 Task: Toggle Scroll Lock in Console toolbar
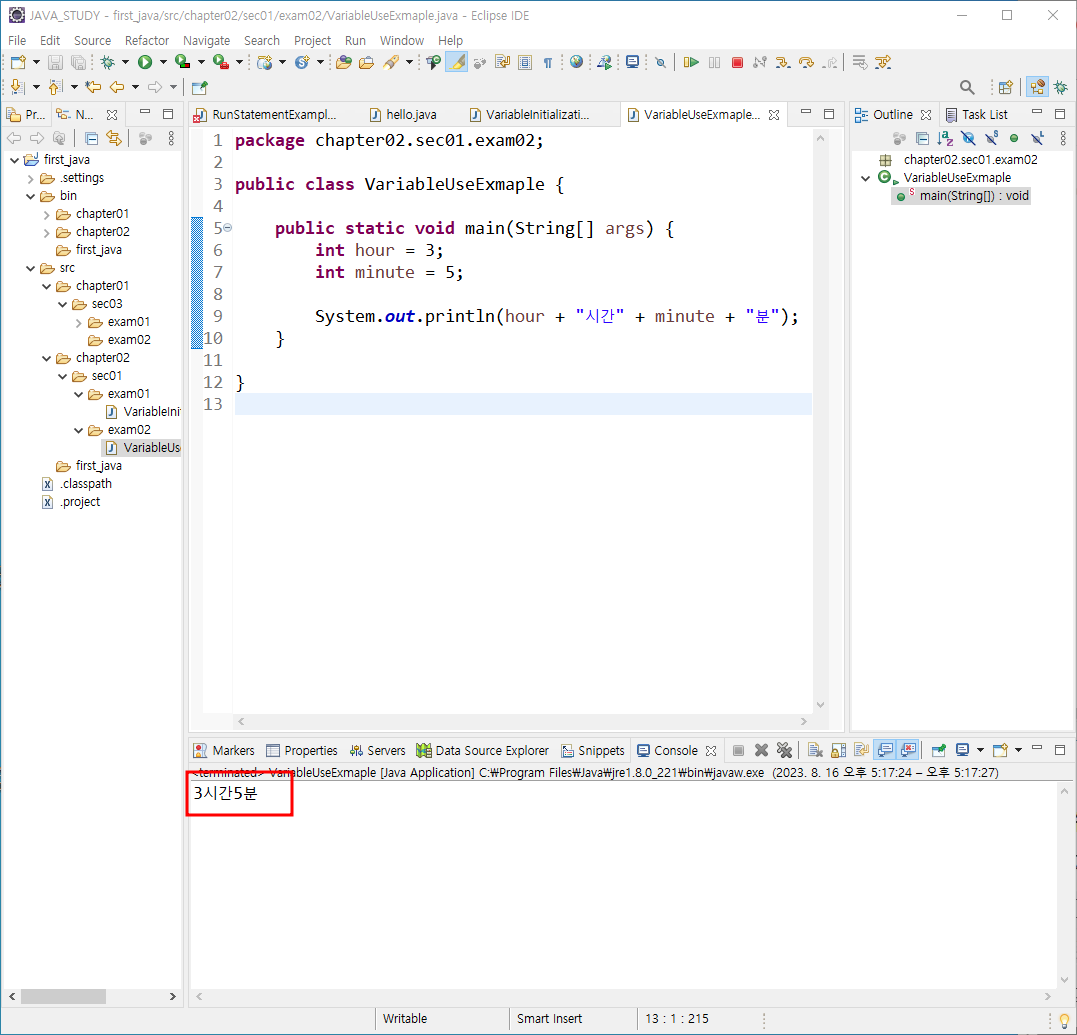(839, 750)
